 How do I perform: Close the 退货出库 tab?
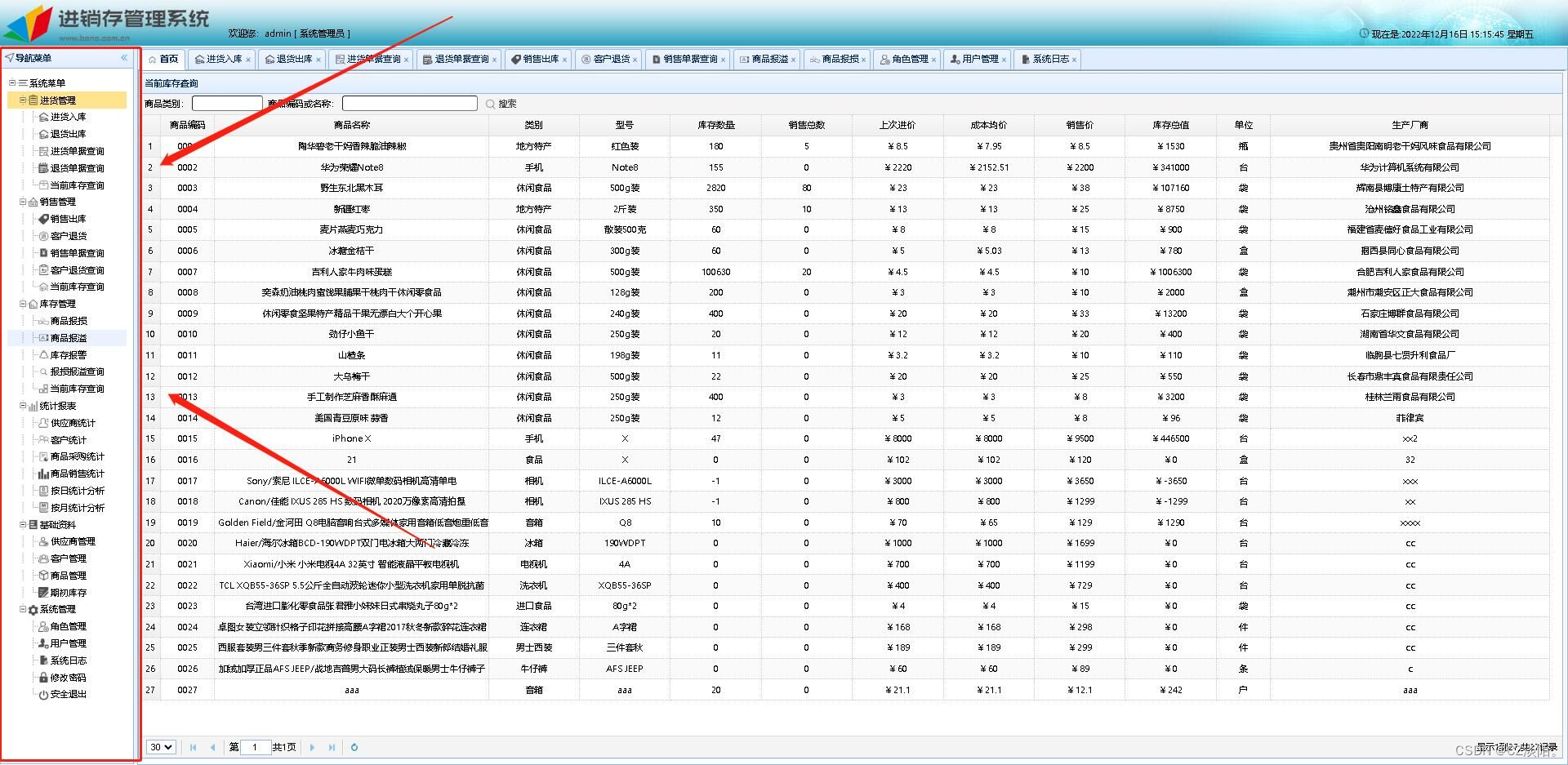(318, 60)
